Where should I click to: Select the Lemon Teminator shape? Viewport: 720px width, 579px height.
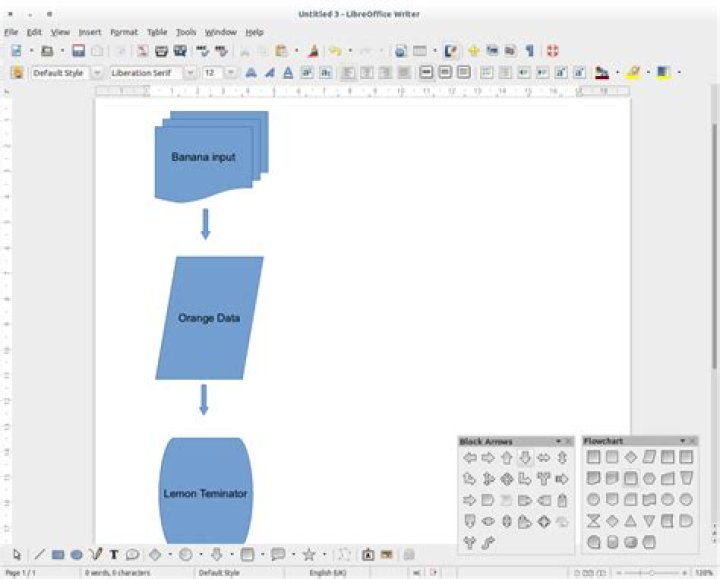pos(205,491)
